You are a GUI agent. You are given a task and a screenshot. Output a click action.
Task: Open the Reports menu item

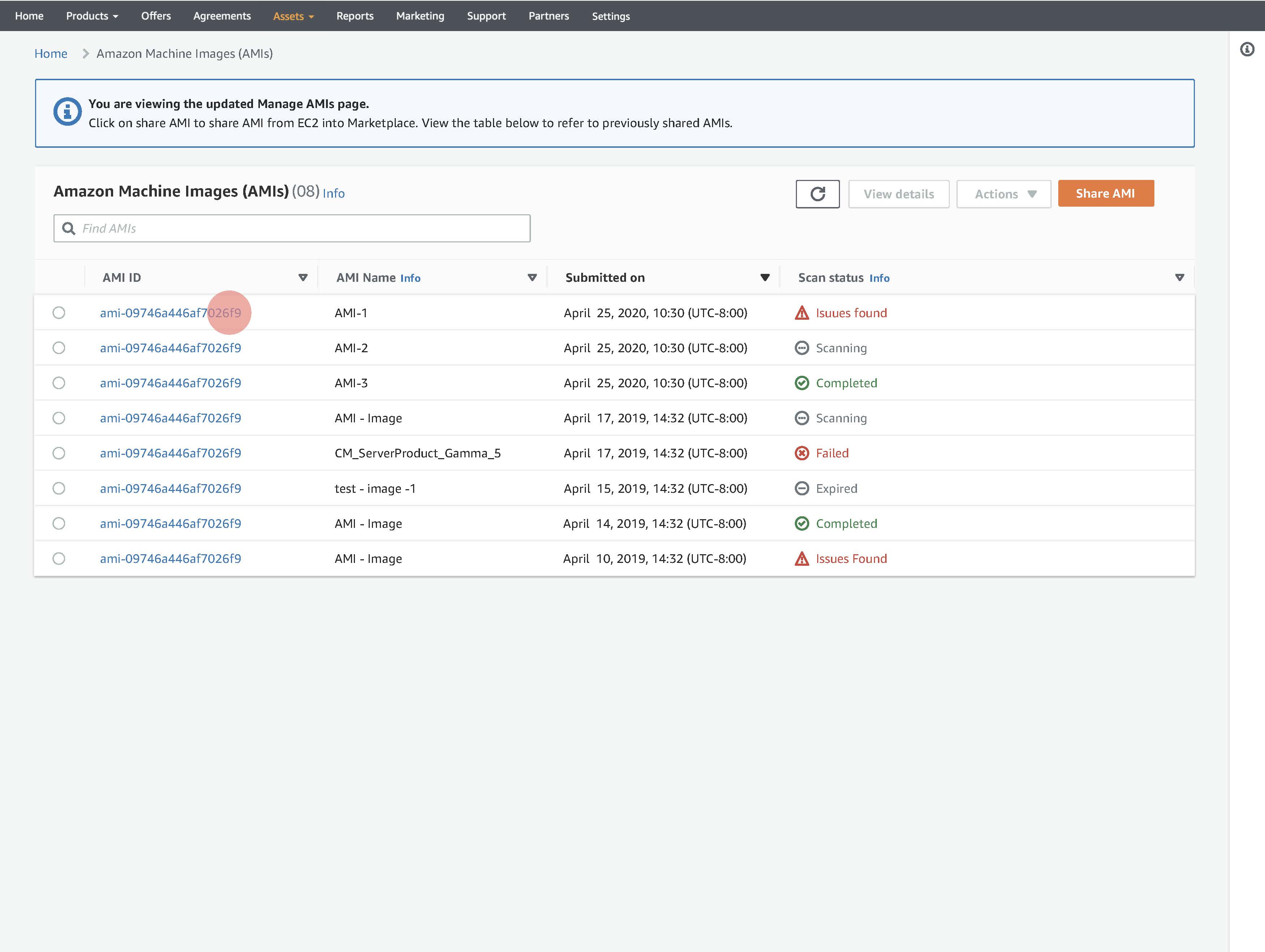355,16
